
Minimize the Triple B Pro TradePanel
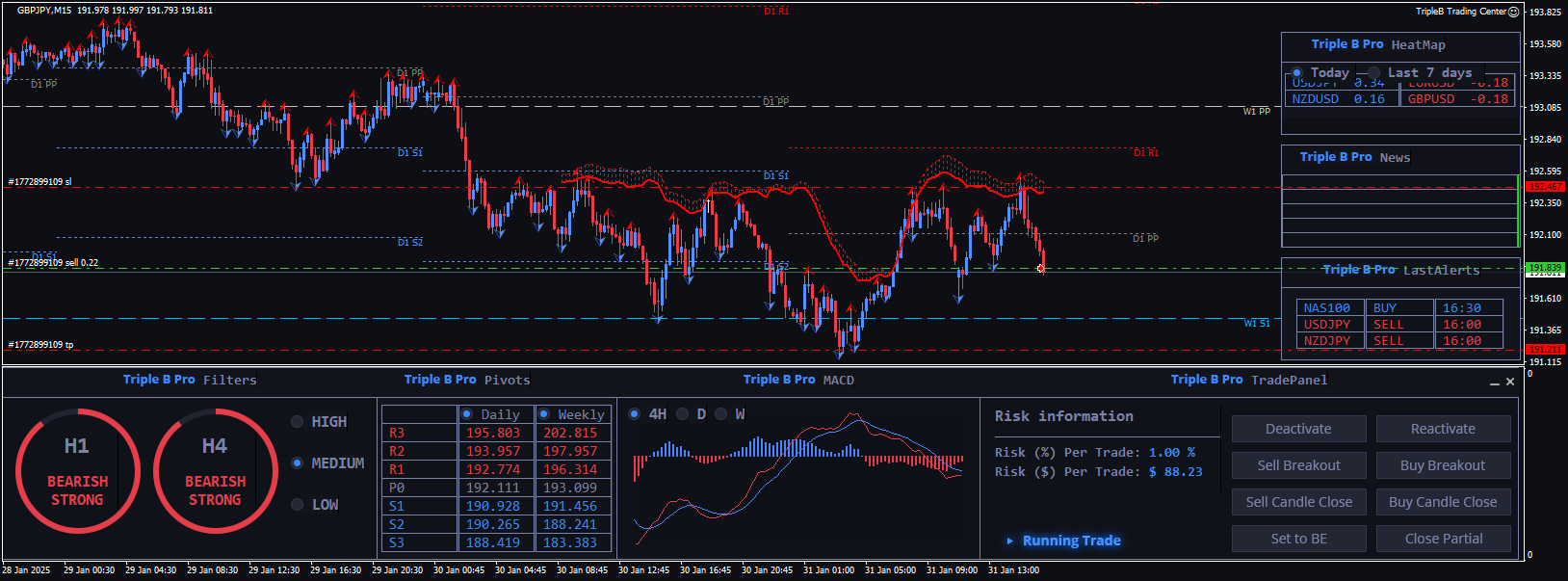pos(1495,383)
